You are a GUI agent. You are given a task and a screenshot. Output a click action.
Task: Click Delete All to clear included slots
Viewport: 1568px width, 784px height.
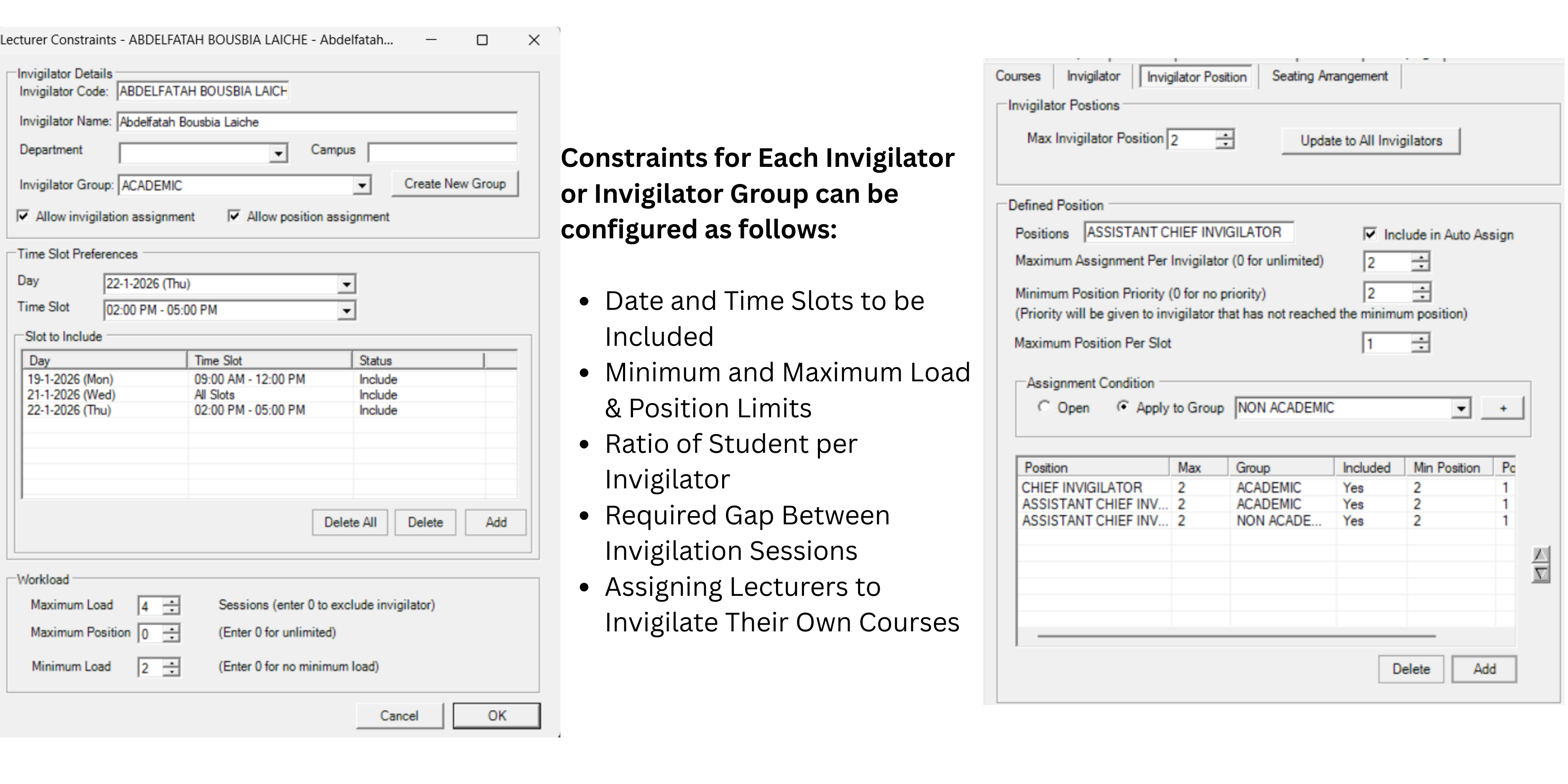pyautogui.click(x=350, y=522)
